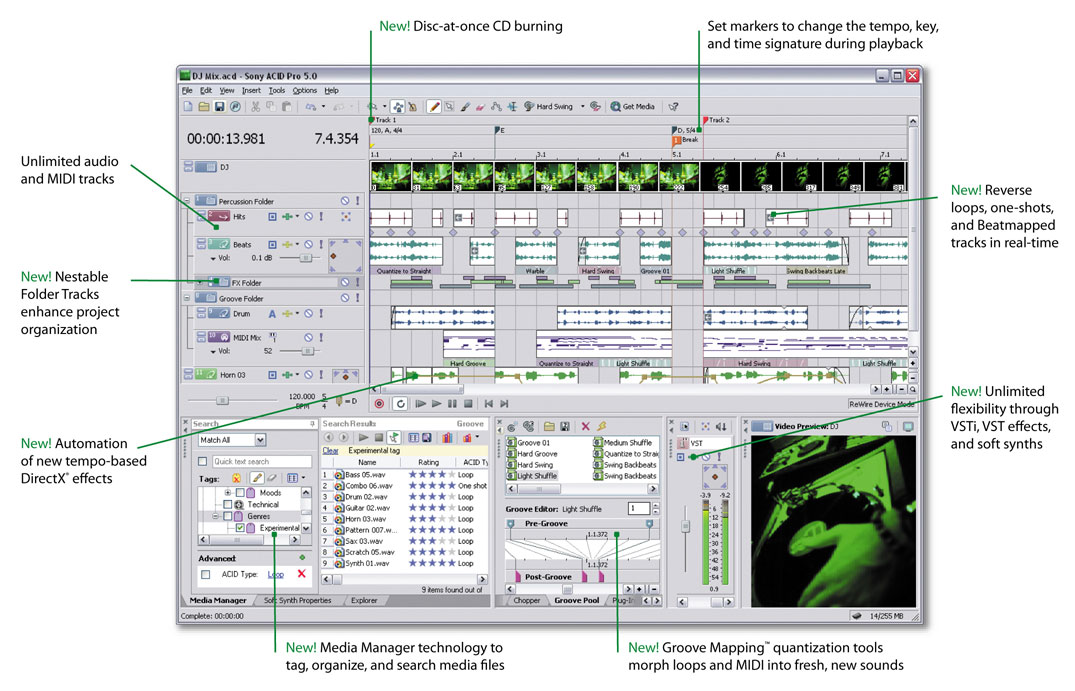The width and height of the screenshot is (1075, 691).
Task: Sort results by the Rating column header
Action: tap(428, 463)
